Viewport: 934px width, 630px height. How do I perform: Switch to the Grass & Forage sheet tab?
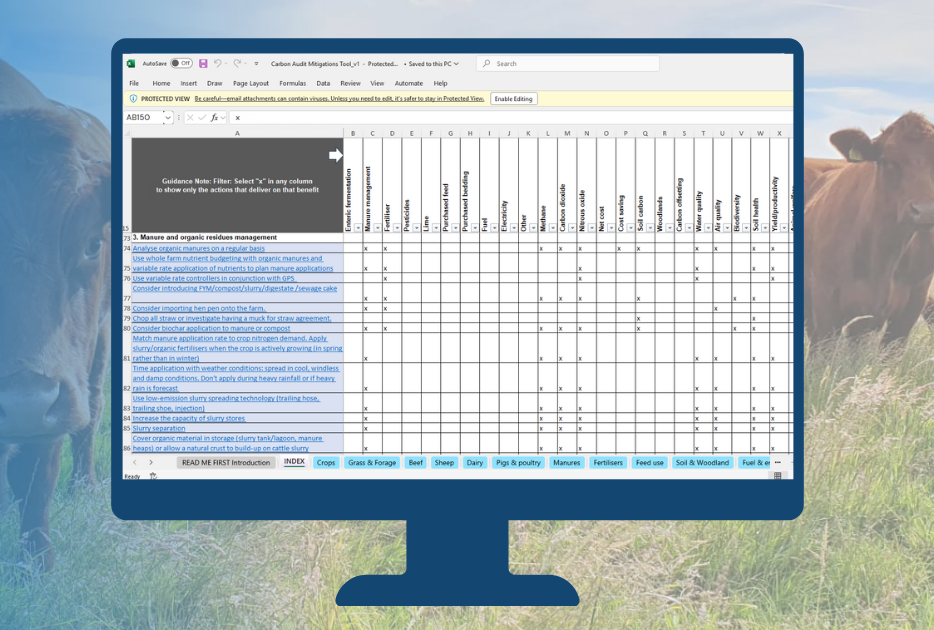[372, 463]
